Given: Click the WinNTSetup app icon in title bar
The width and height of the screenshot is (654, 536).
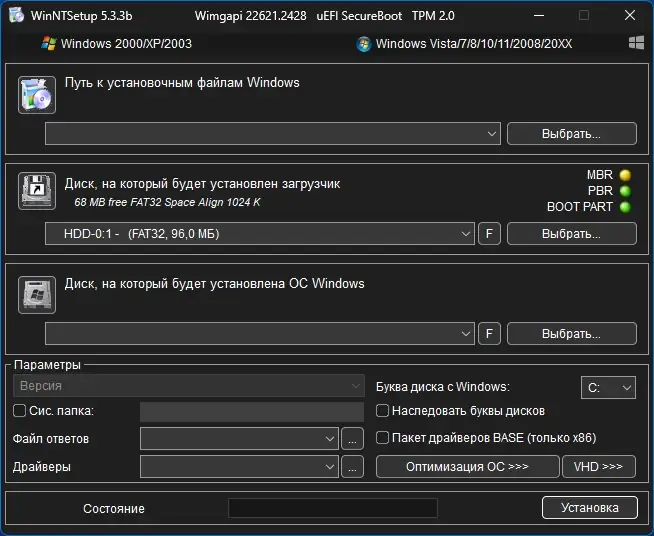Looking at the screenshot, I should pos(16,15).
